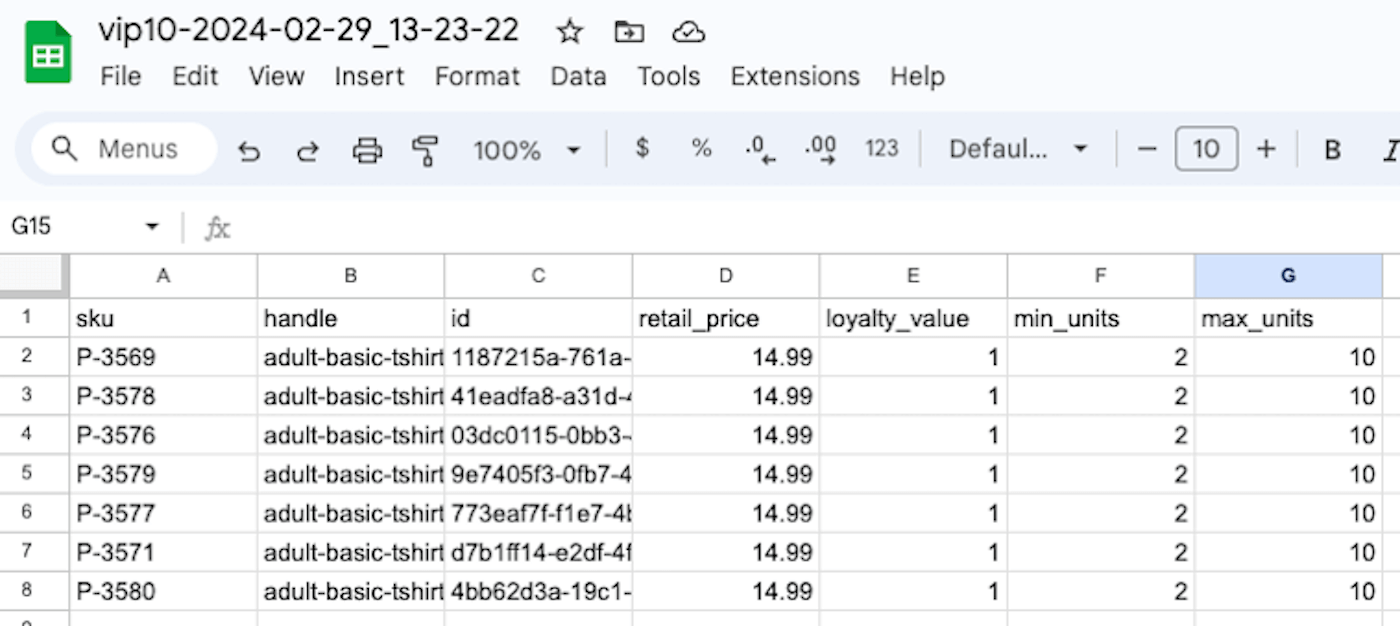Image resolution: width=1400 pixels, height=626 pixels.
Task: Select column B header
Action: 351,276
